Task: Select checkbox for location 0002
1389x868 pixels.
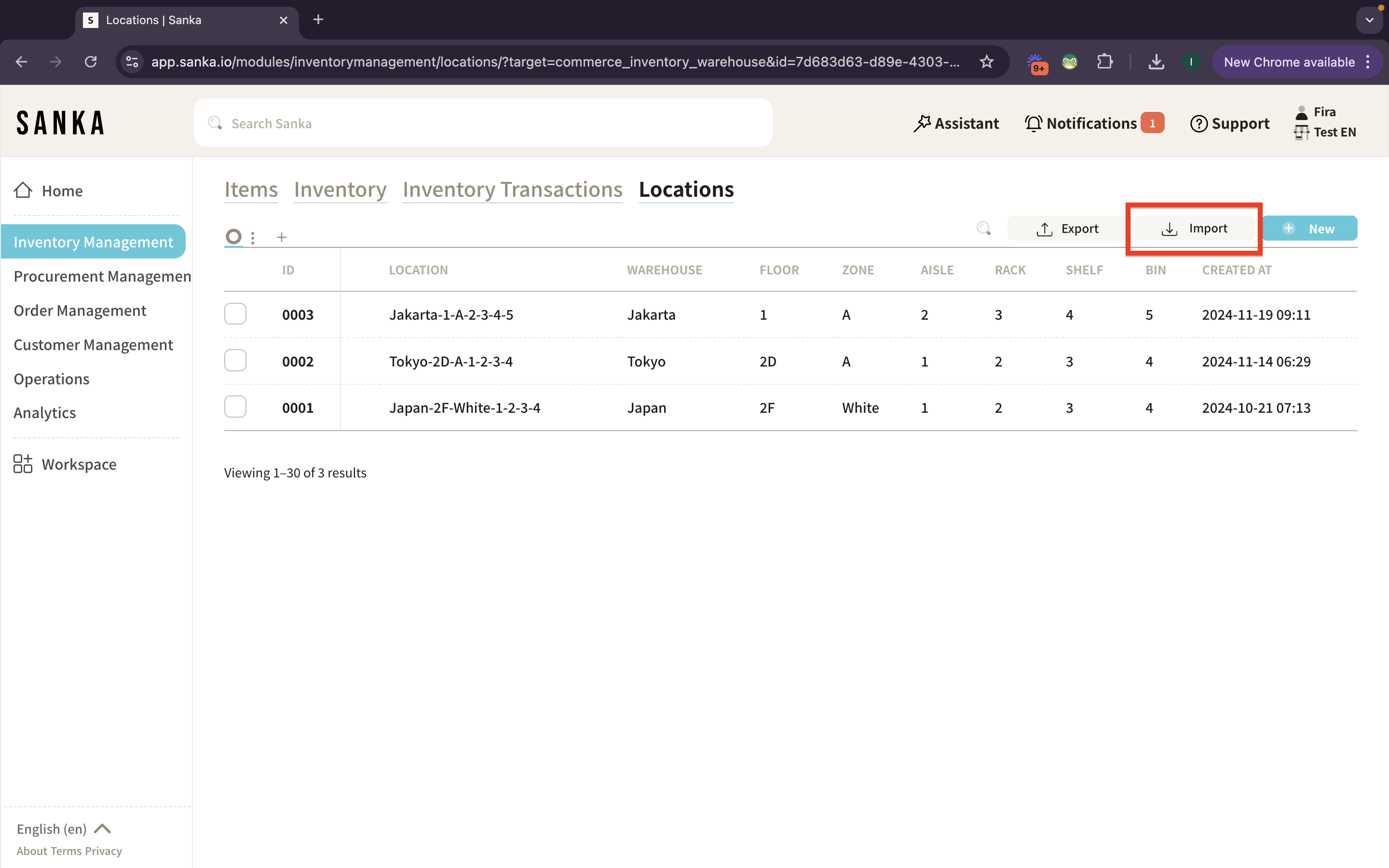Action: pos(235,361)
